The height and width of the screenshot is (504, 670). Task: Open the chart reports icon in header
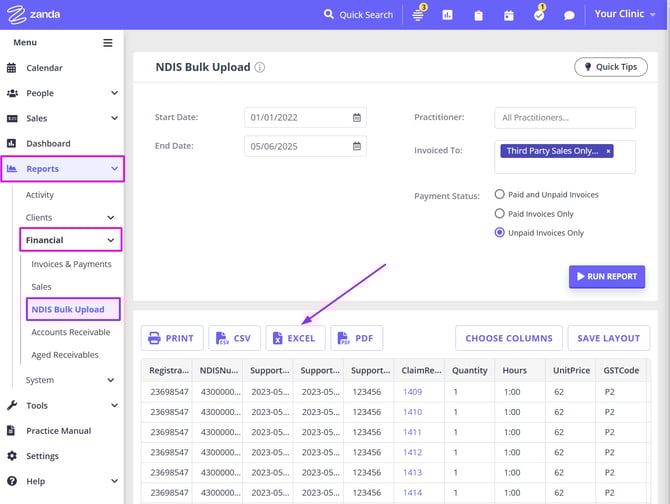pos(447,15)
